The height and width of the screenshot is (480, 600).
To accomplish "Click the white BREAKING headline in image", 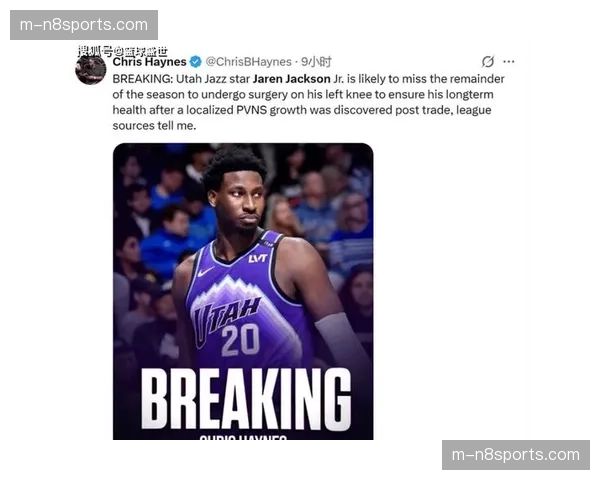I will [246, 399].
